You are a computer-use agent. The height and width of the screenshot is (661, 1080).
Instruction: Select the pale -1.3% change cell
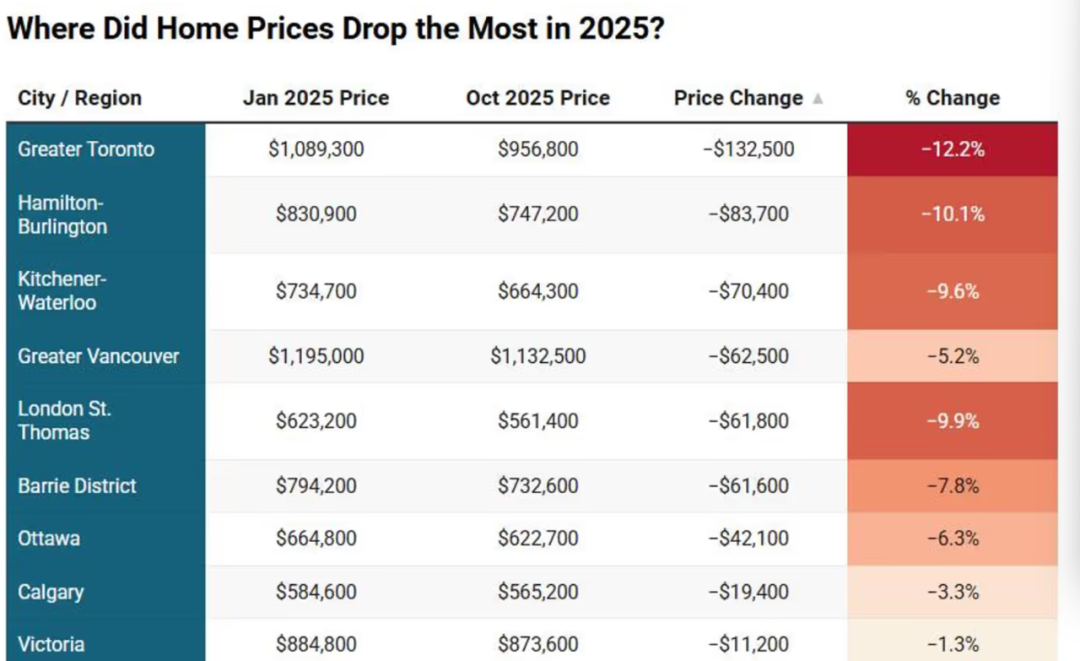tap(952, 644)
